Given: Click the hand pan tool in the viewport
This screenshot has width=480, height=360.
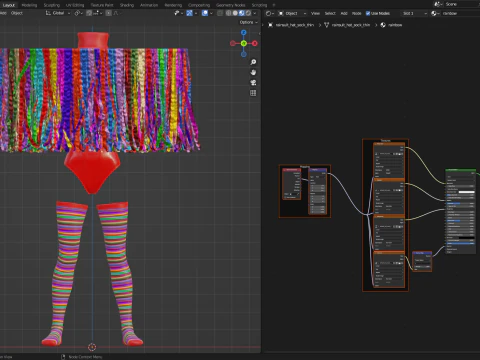Looking at the screenshot, I should point(253,72).
